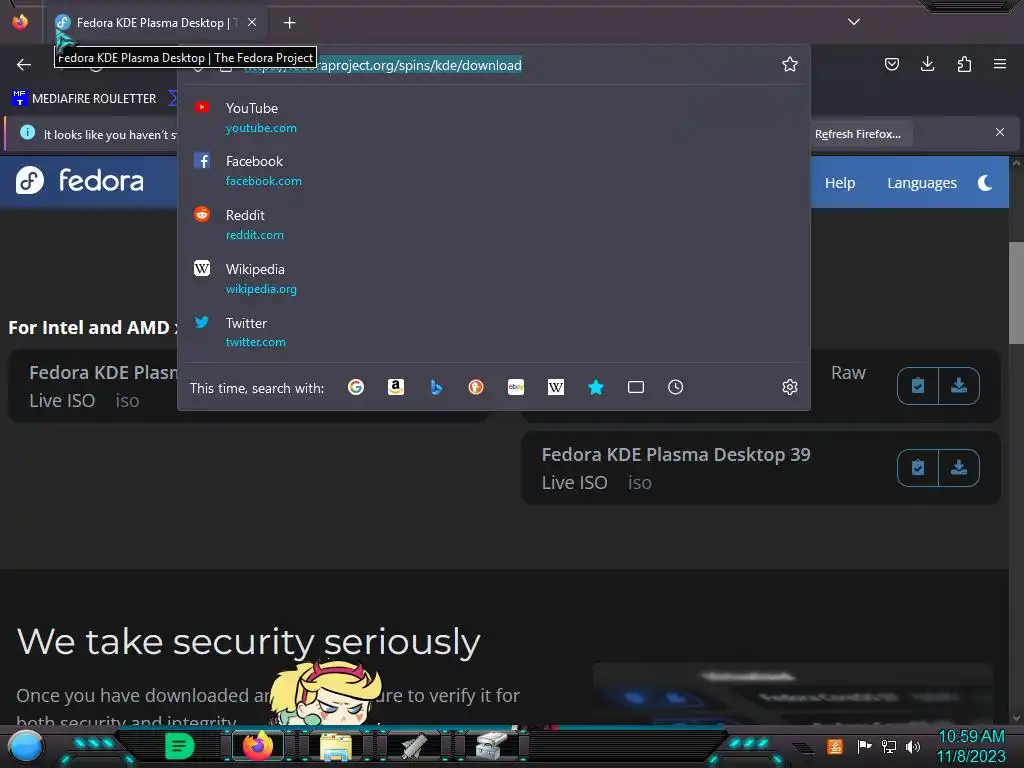Close the Fedora KDE Plasma Desktop tab

[252, 22]
